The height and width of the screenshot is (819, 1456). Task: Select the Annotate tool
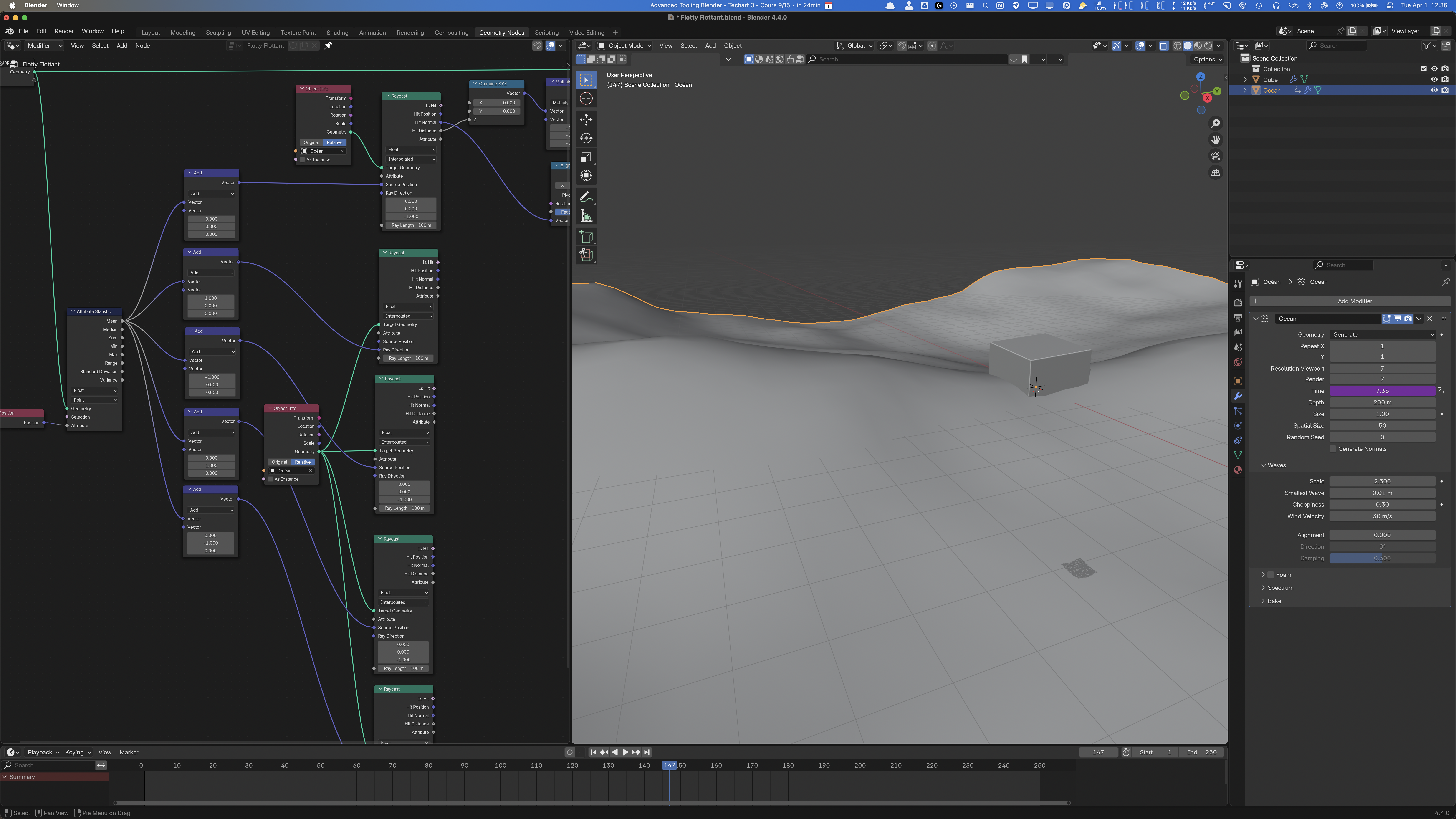pos(586,197)
